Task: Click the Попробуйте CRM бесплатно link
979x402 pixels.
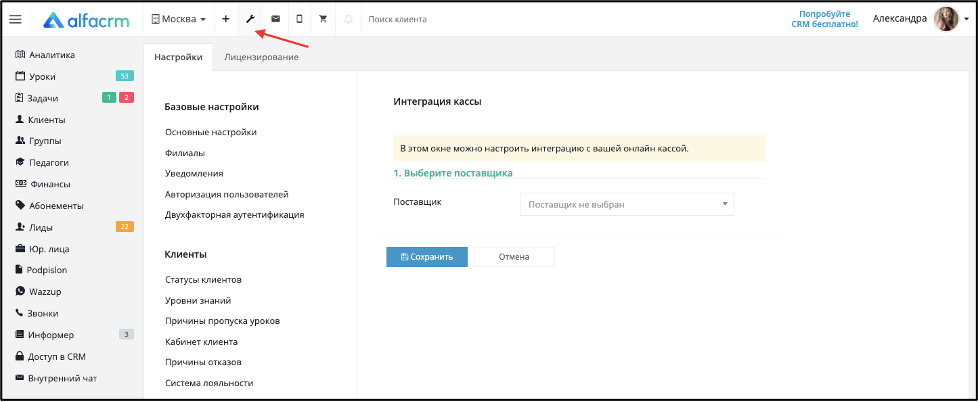Action: click(x=829, y=19)
